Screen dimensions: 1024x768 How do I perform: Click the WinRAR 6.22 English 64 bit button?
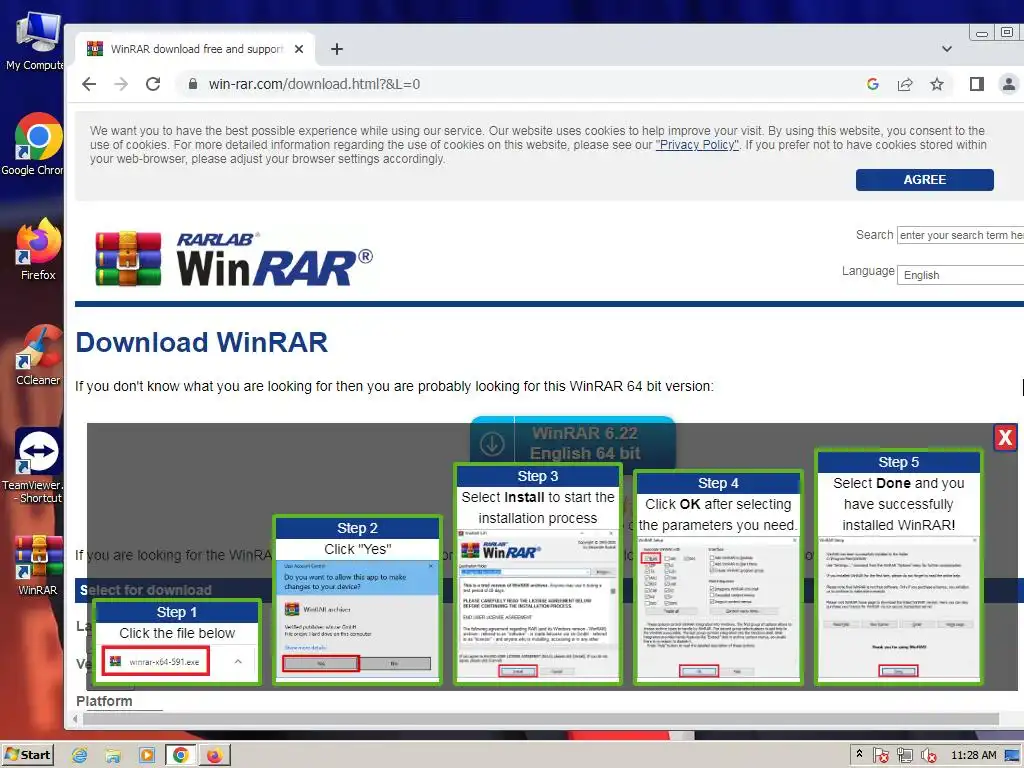pos(572,442)
